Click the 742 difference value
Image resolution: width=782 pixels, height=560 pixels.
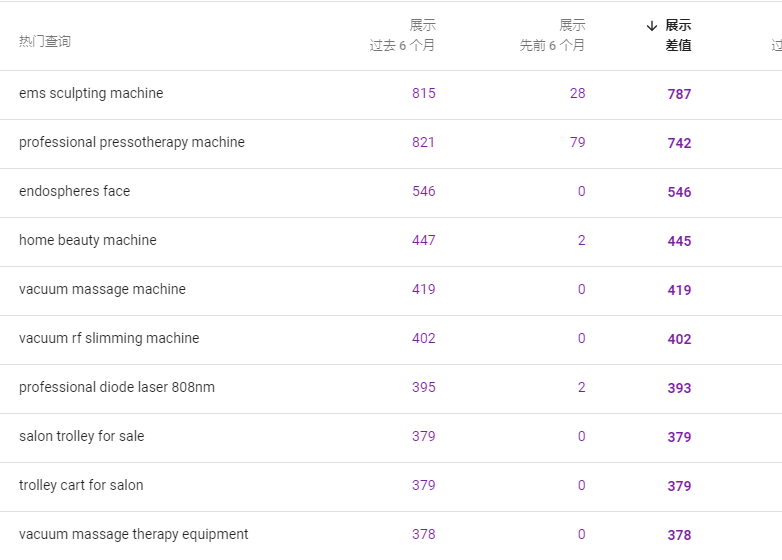pyautogui.click(x=679, y=143)
